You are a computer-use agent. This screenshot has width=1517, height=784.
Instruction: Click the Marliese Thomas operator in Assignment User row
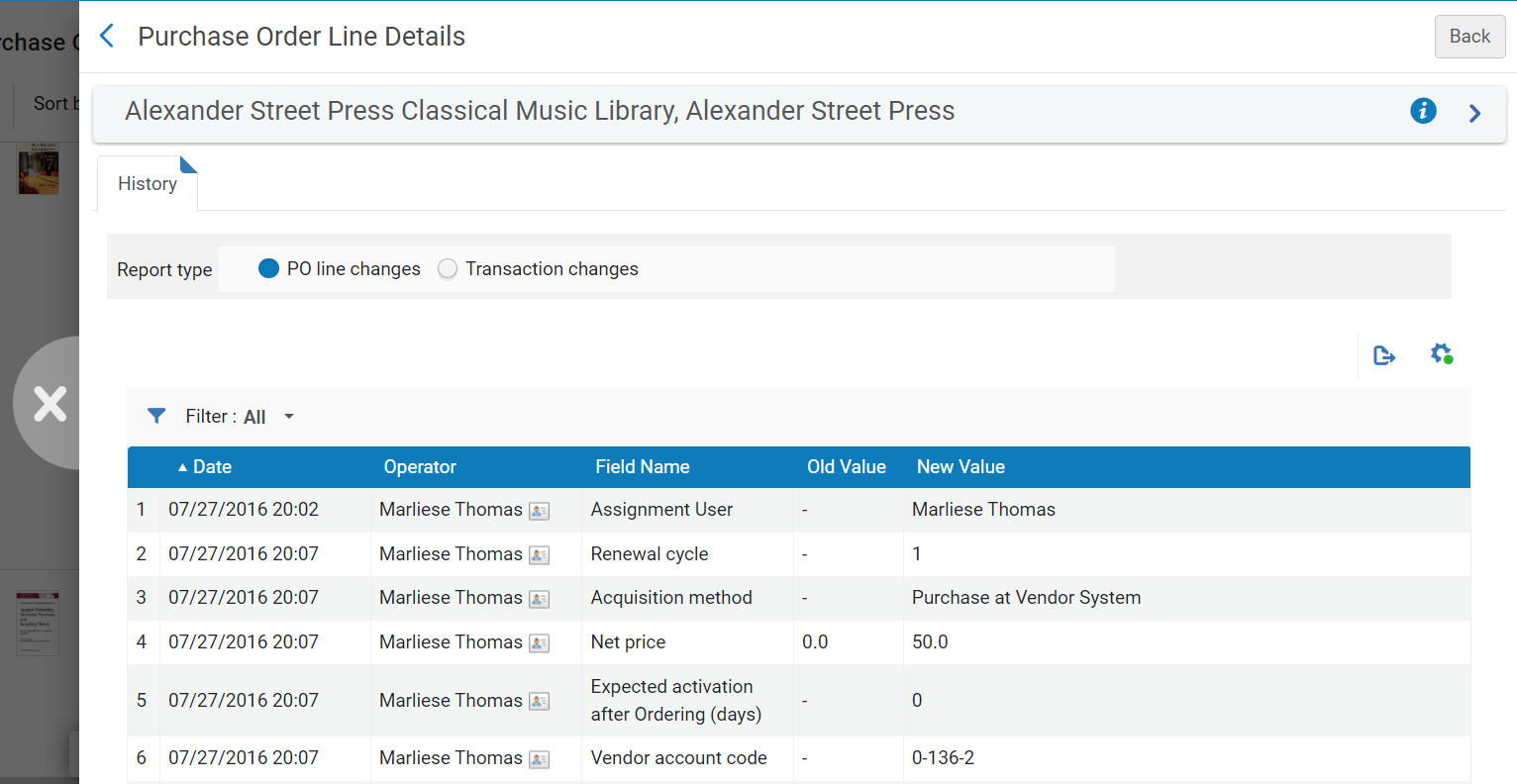(451, 510)
